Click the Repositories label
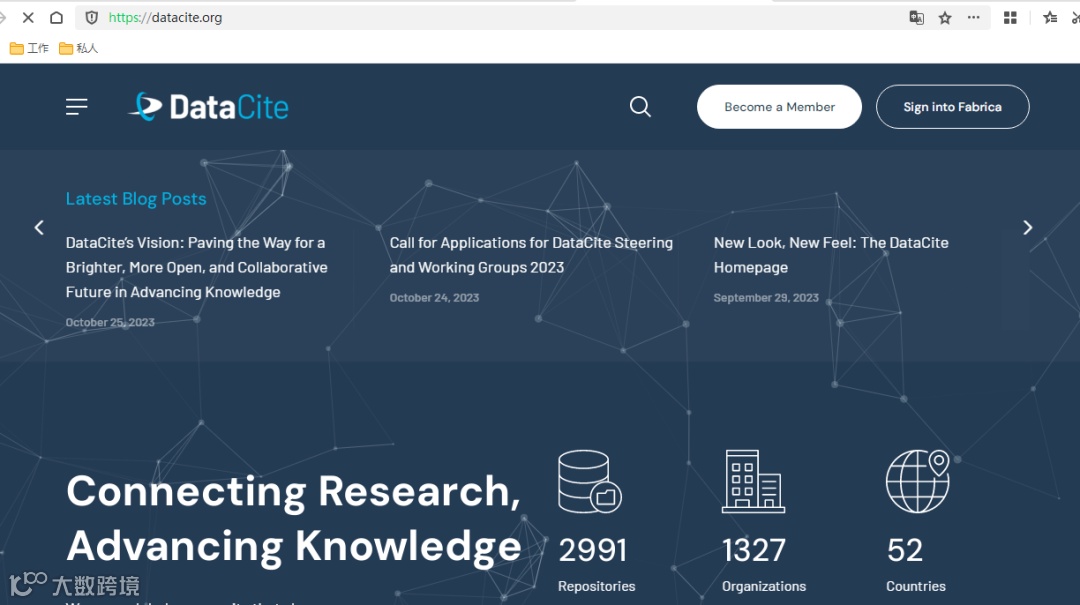Screen dimensions: 1080x605 point(596,586)
